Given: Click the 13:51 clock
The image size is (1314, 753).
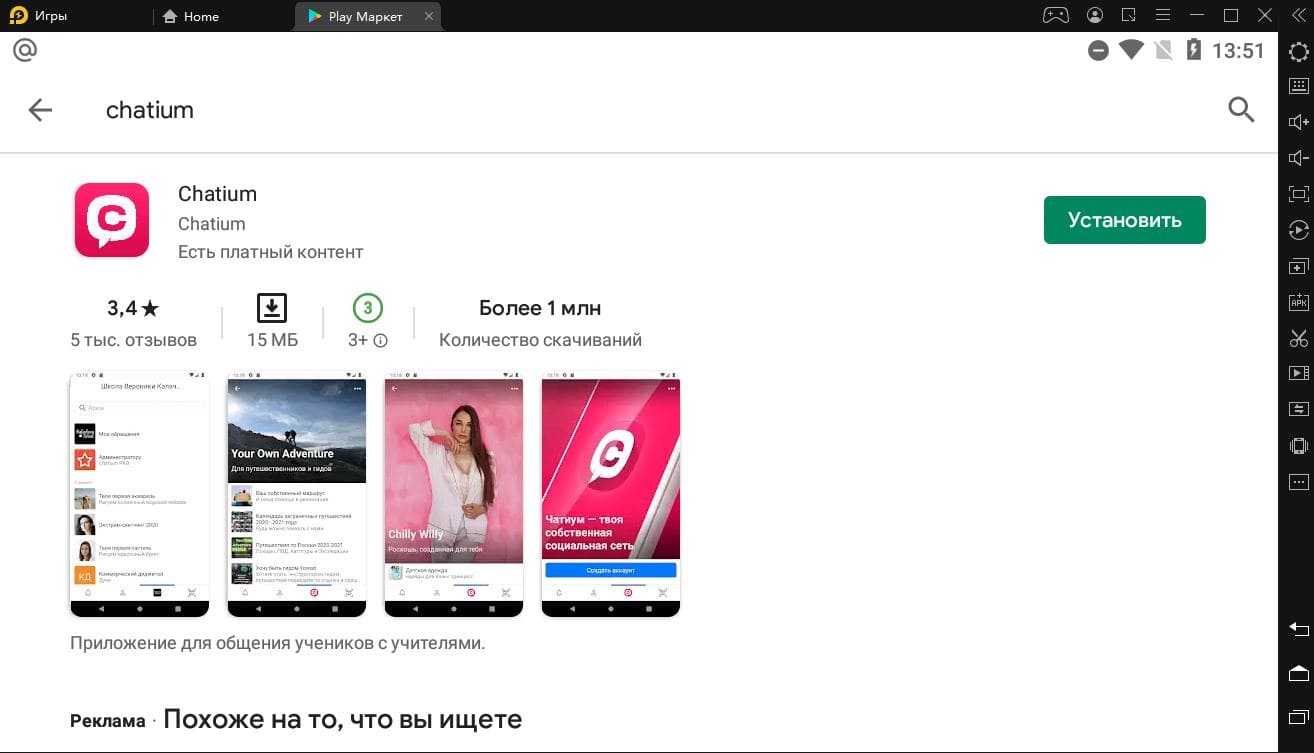Looking at the screenshot, I should (x=1238, y=50).
